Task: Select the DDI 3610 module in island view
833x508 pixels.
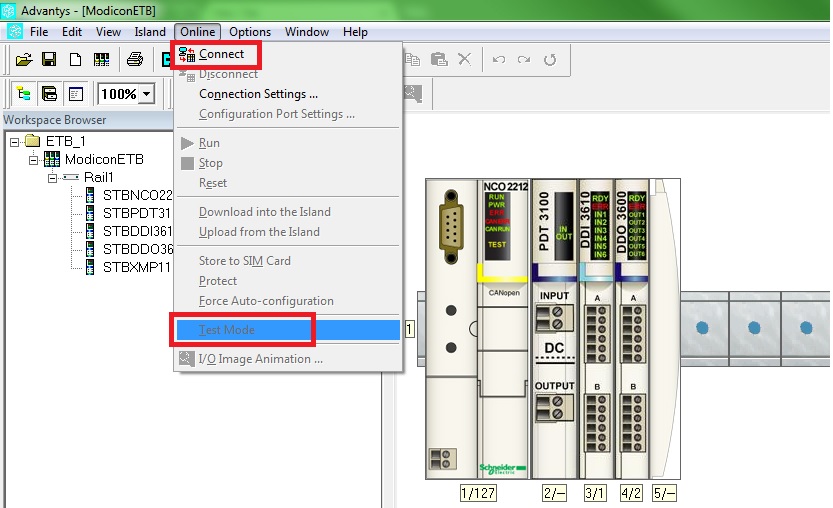Action: click(x=596, y=328)
